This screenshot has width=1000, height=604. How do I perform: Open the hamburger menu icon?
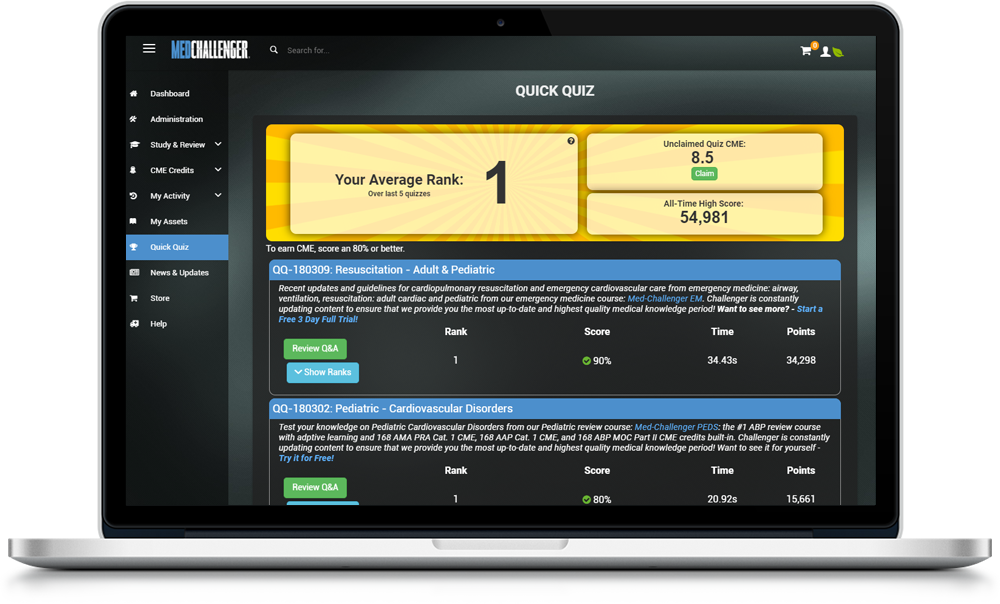[149, 49]
